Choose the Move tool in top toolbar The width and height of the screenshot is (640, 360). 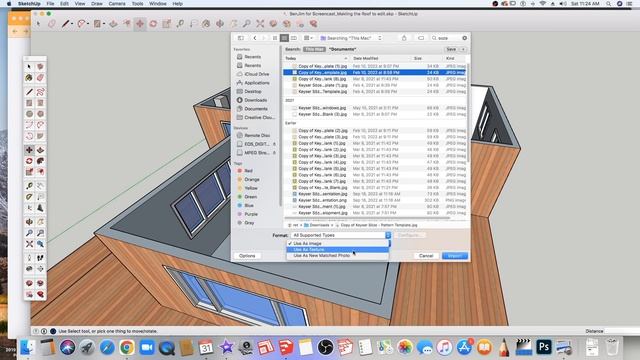tap(140, 24)
